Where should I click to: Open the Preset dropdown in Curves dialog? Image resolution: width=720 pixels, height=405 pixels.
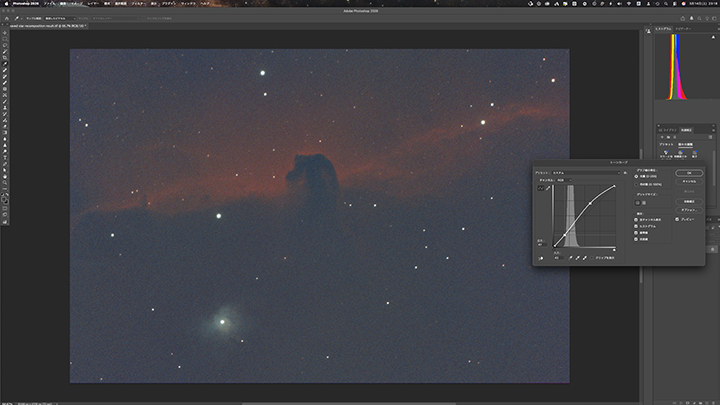coord(587,171)
